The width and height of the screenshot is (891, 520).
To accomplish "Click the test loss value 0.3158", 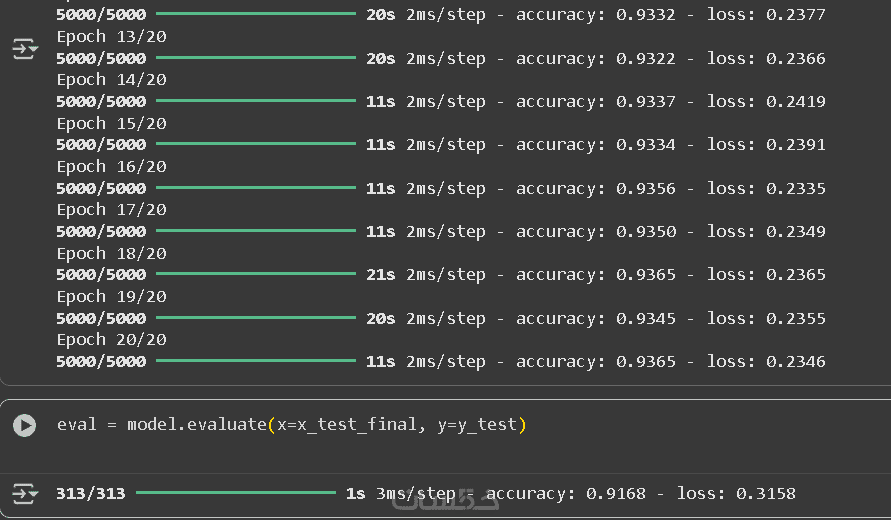I will coord(766,494).
